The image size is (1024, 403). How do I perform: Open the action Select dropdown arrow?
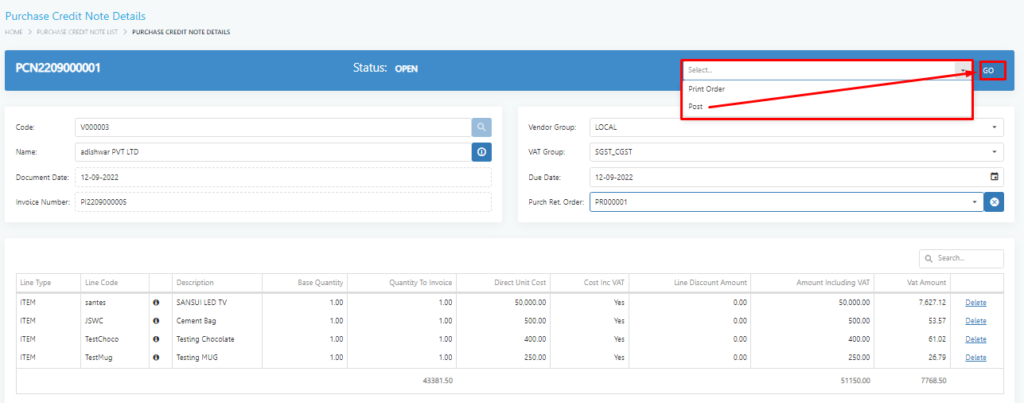point(963,70)
